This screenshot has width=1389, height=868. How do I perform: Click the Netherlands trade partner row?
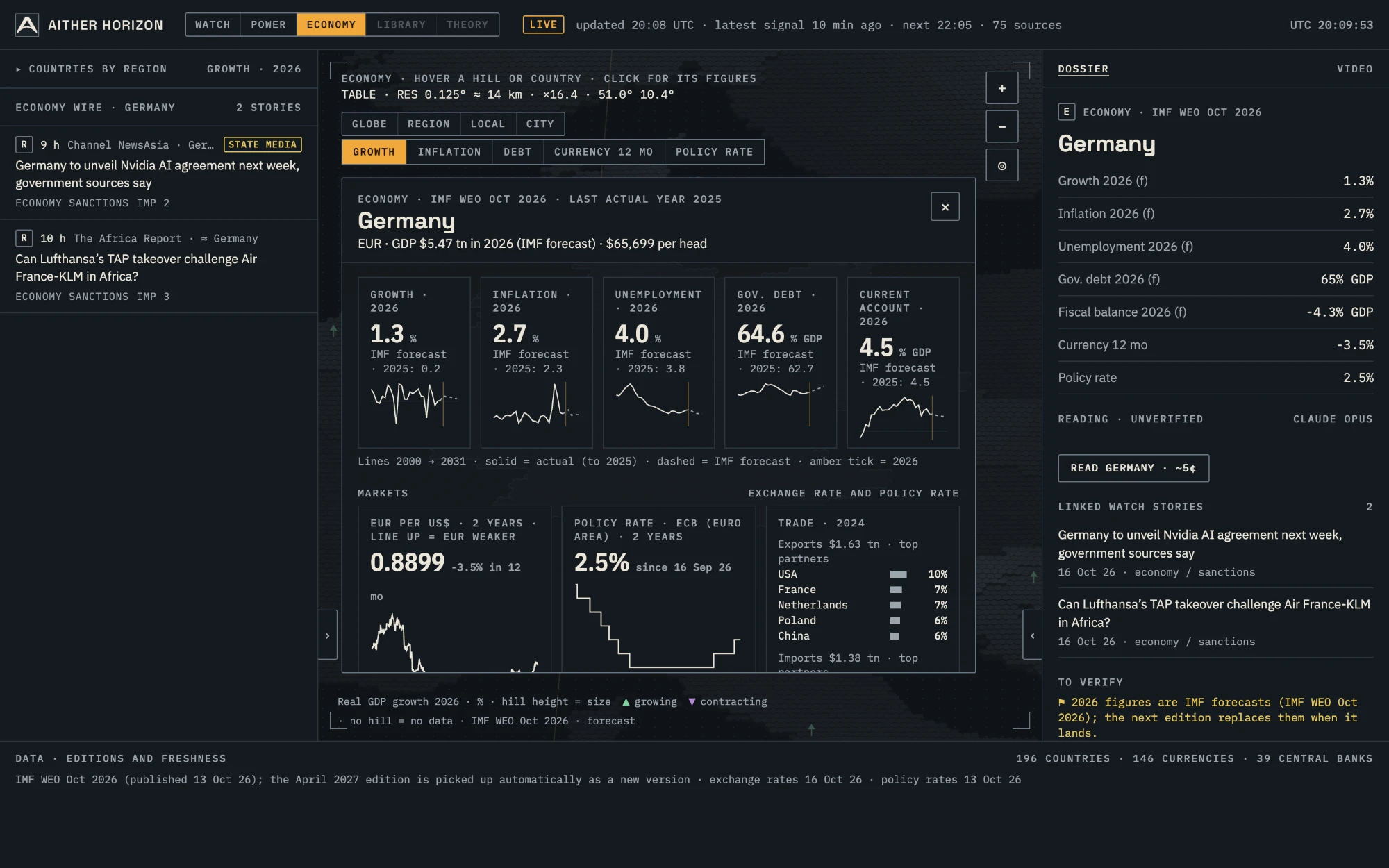pos(863,605)
